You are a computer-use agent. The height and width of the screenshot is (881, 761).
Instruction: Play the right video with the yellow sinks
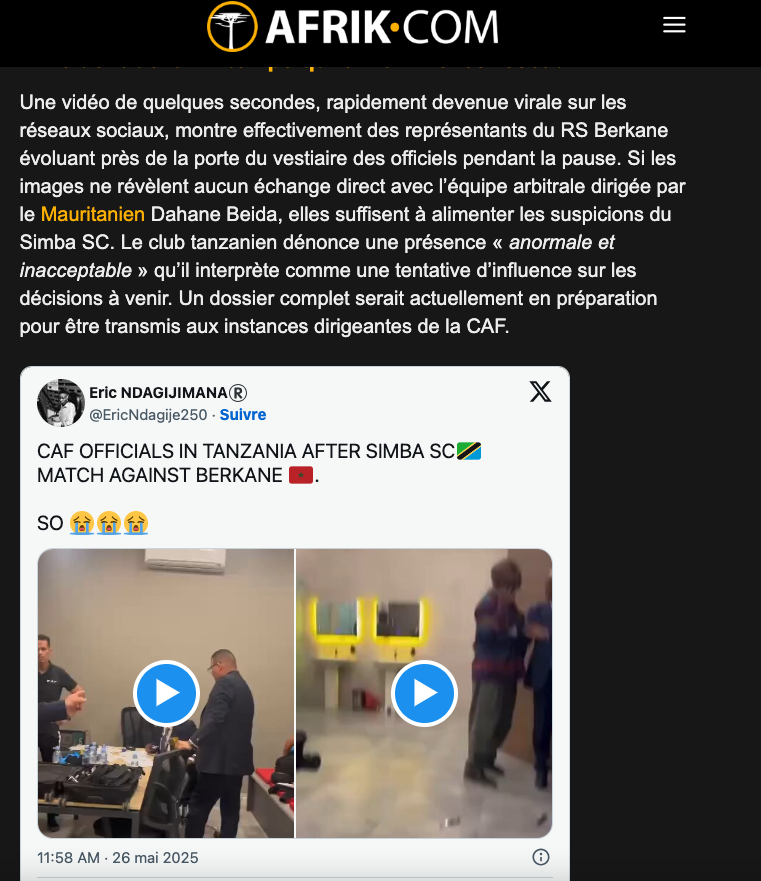pos(424,693)
